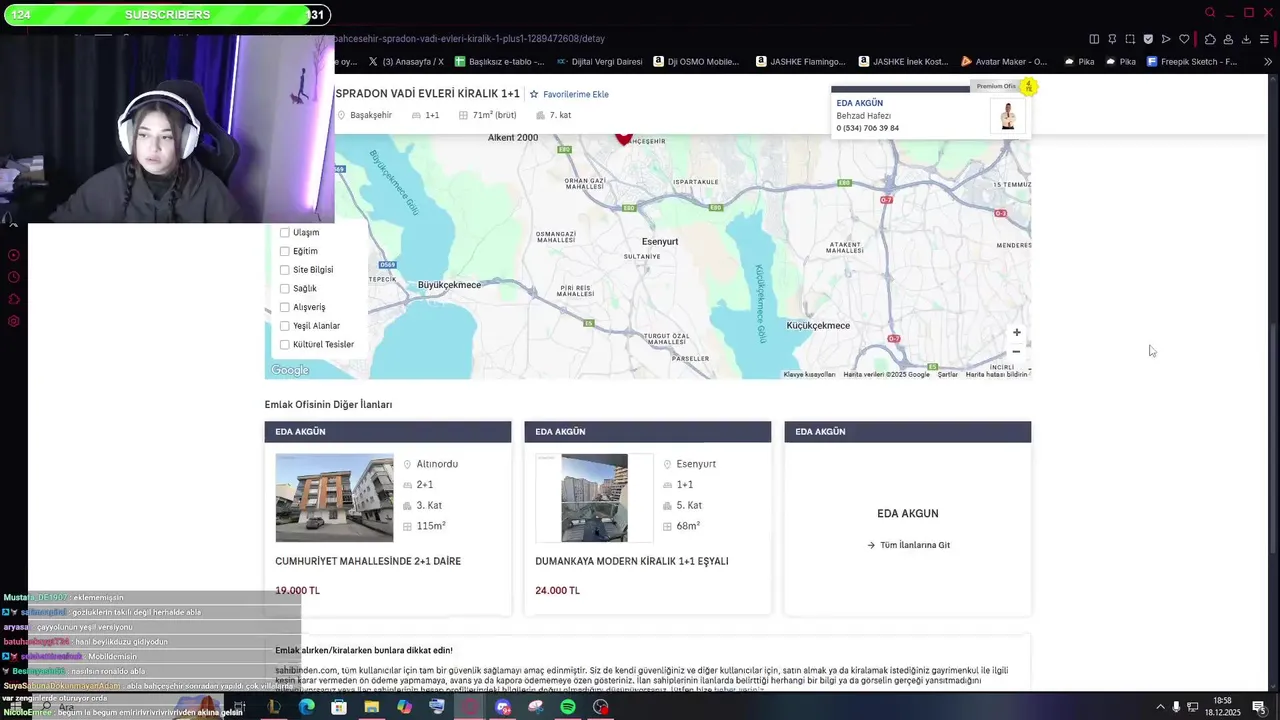Open the Cumhuriyet Mahallesinde 2+1 Daire listing
Viewport: 1280px width, 720px height.
[368, 561]
